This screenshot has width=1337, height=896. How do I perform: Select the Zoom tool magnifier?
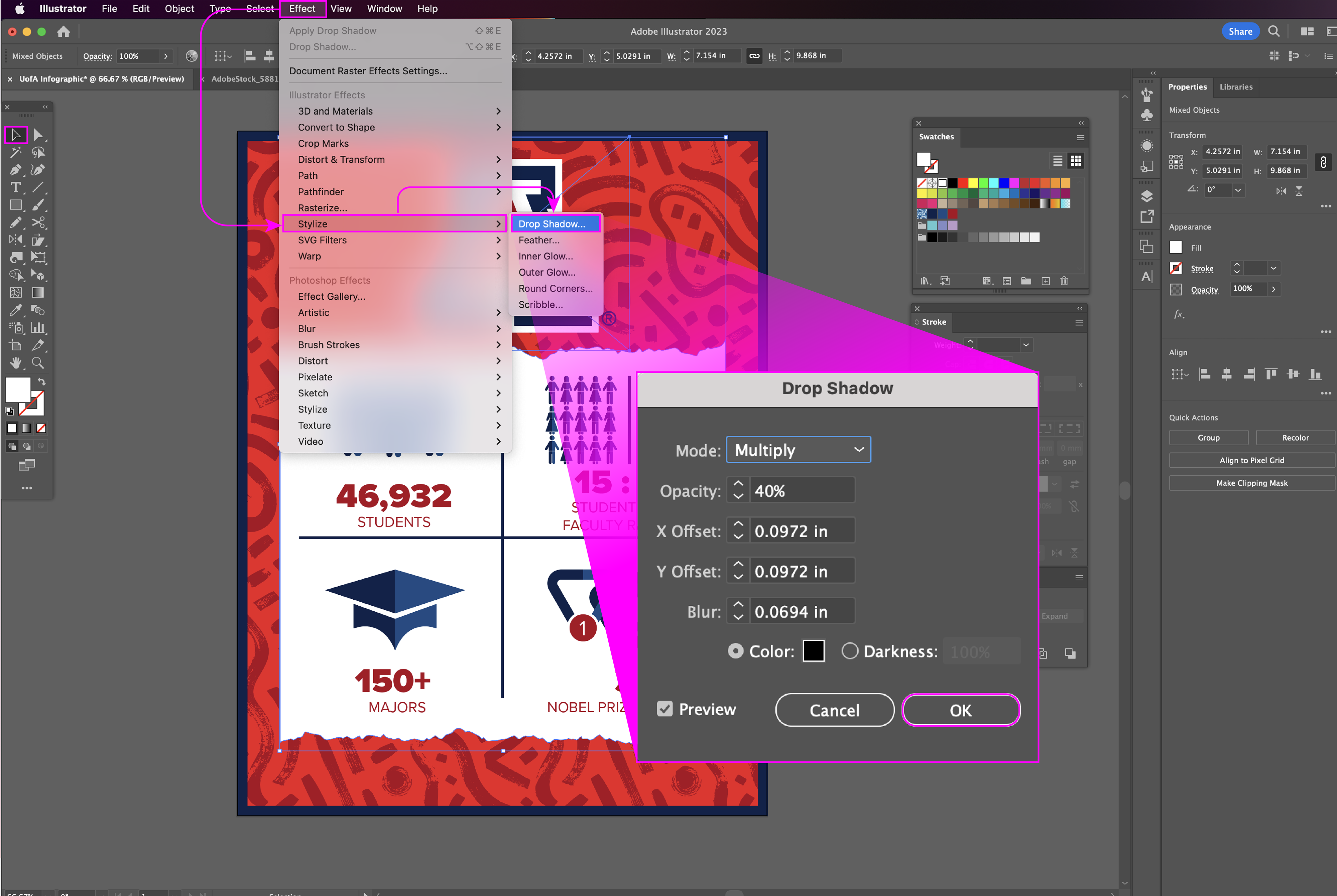click(x=38, y=363)
